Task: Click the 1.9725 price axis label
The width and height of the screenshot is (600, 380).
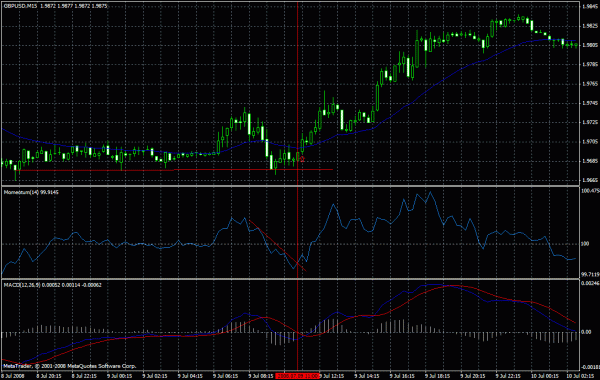Action: [590, 122]
